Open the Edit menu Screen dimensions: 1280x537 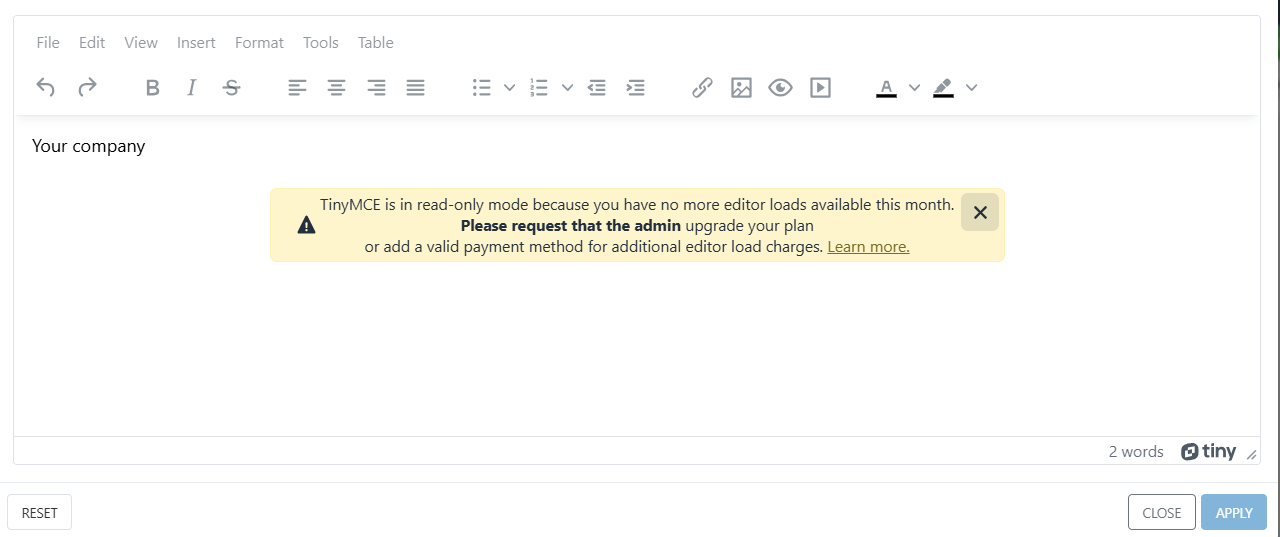92,42
